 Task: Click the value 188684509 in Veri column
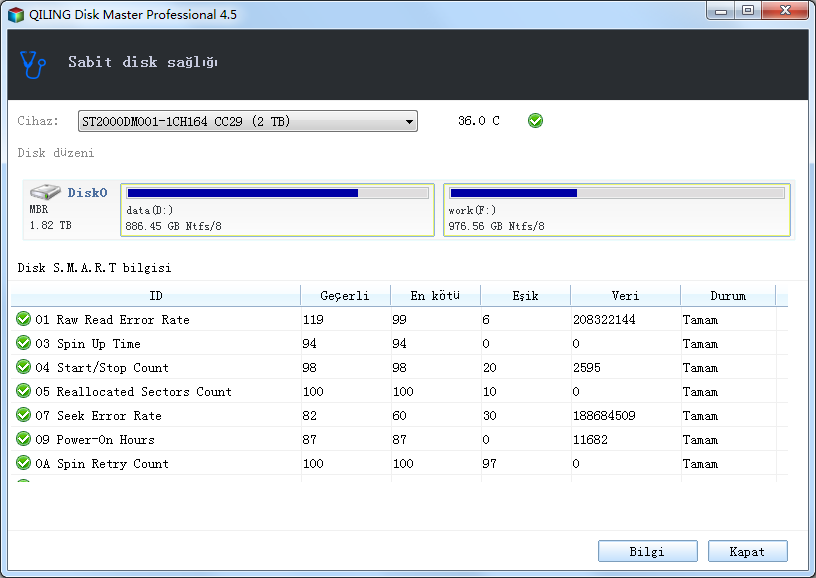pos(604,415)
